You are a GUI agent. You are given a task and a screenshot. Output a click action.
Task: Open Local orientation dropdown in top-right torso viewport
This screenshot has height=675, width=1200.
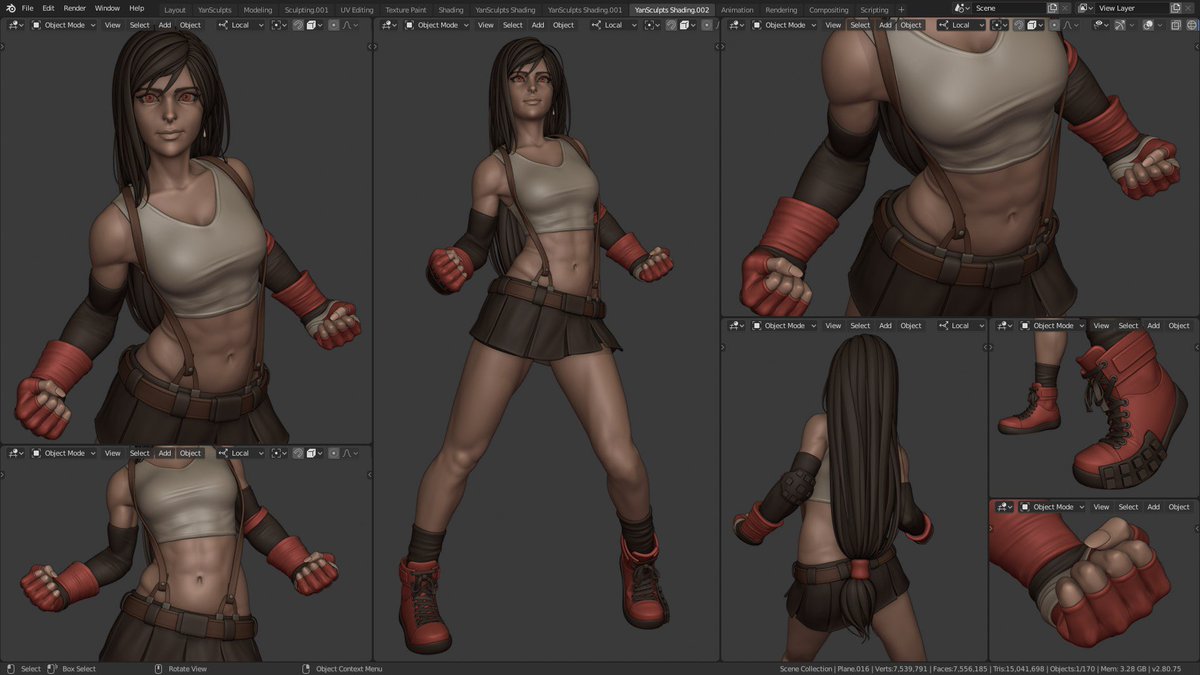click(961, 25)
